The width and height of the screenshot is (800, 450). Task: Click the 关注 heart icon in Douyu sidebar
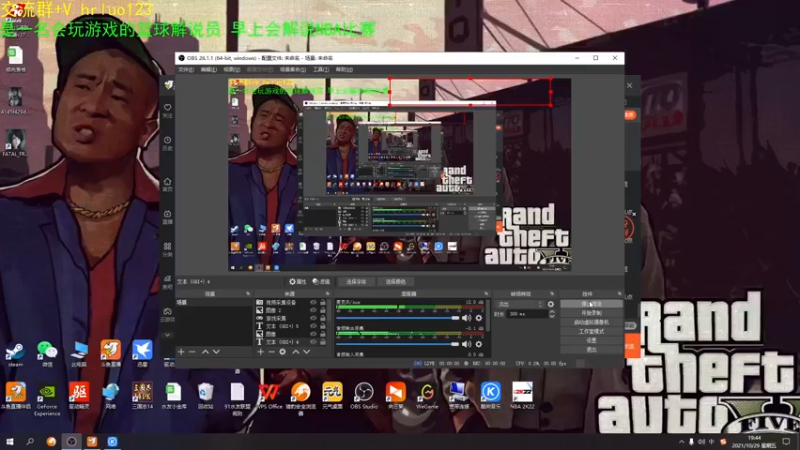[x=167, y=110]
